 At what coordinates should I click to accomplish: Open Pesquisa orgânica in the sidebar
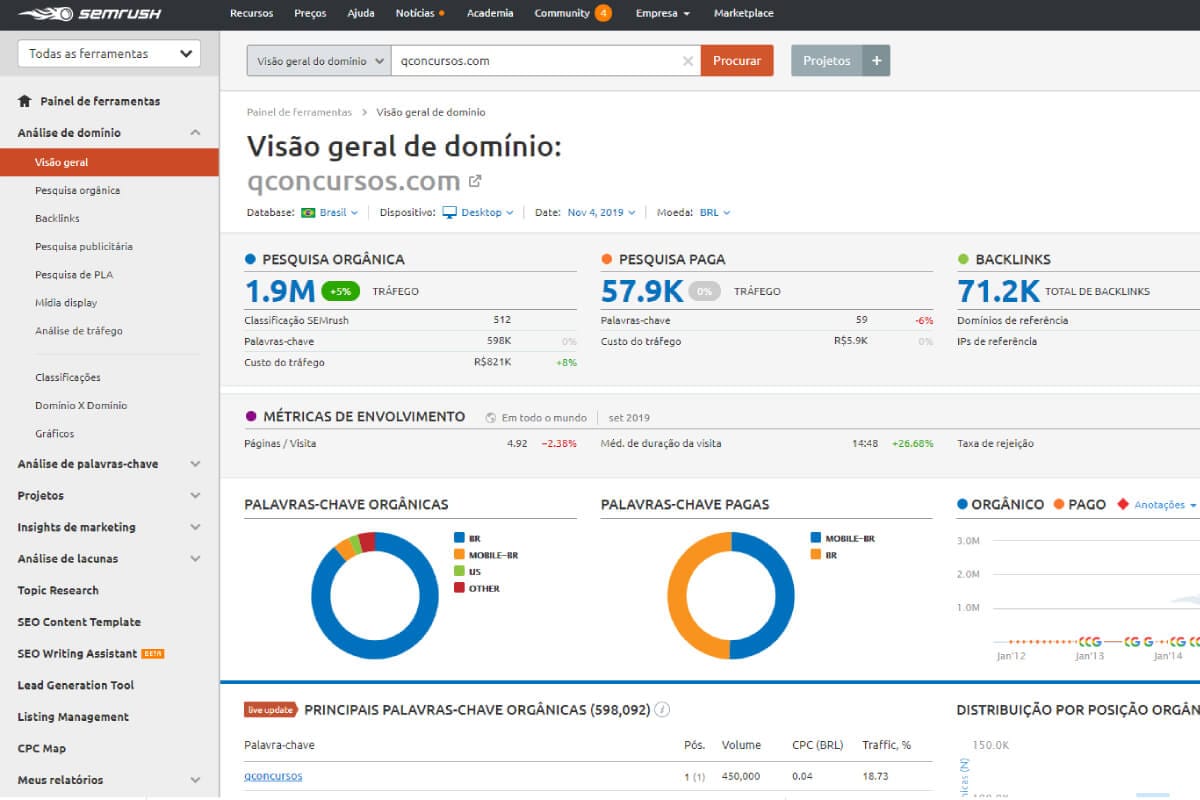point(77,190)
